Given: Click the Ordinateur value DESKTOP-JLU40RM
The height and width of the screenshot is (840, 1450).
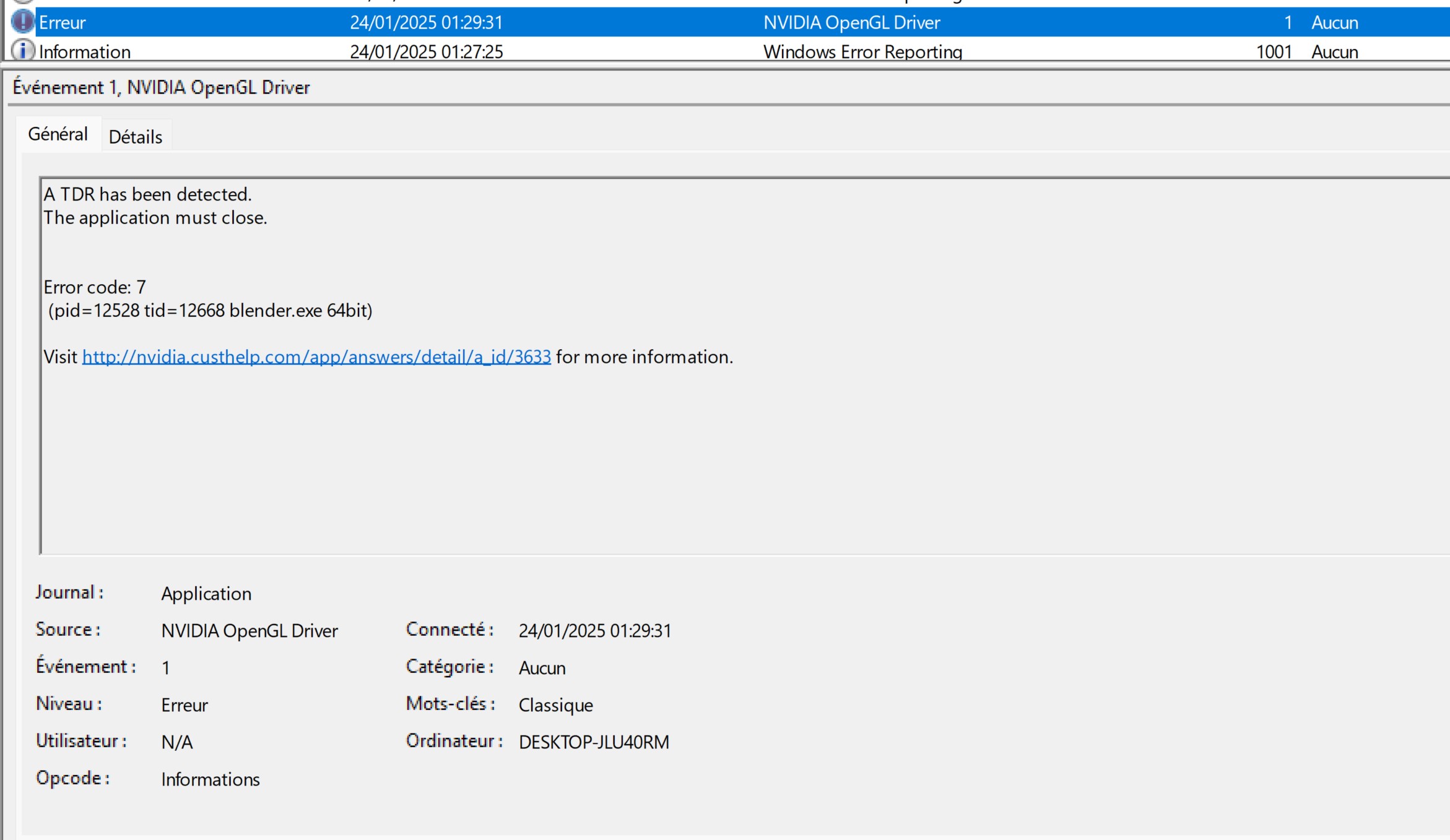Looking at the screenshot, I should [x=593, y=742].
